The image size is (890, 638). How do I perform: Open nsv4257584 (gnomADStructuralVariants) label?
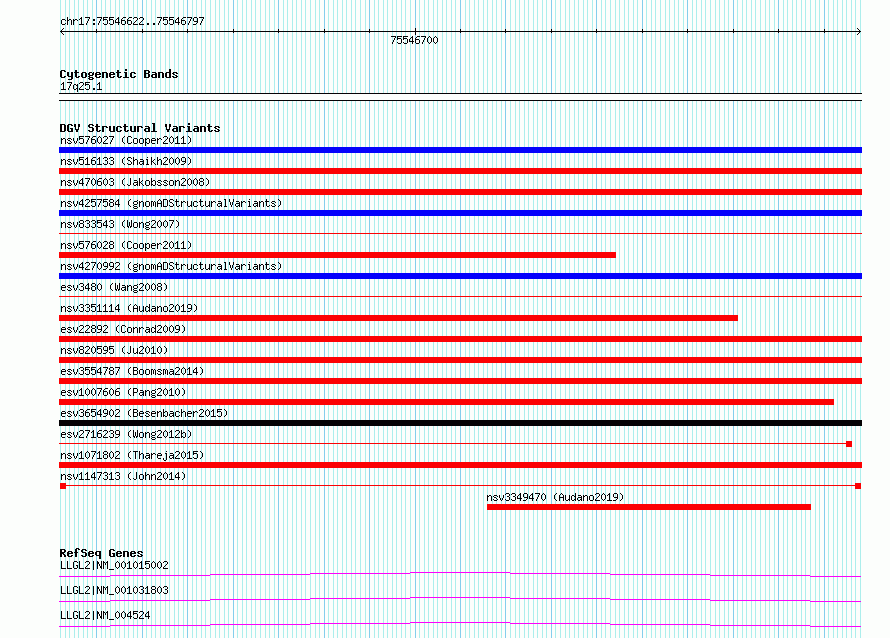tap(171, 203)
